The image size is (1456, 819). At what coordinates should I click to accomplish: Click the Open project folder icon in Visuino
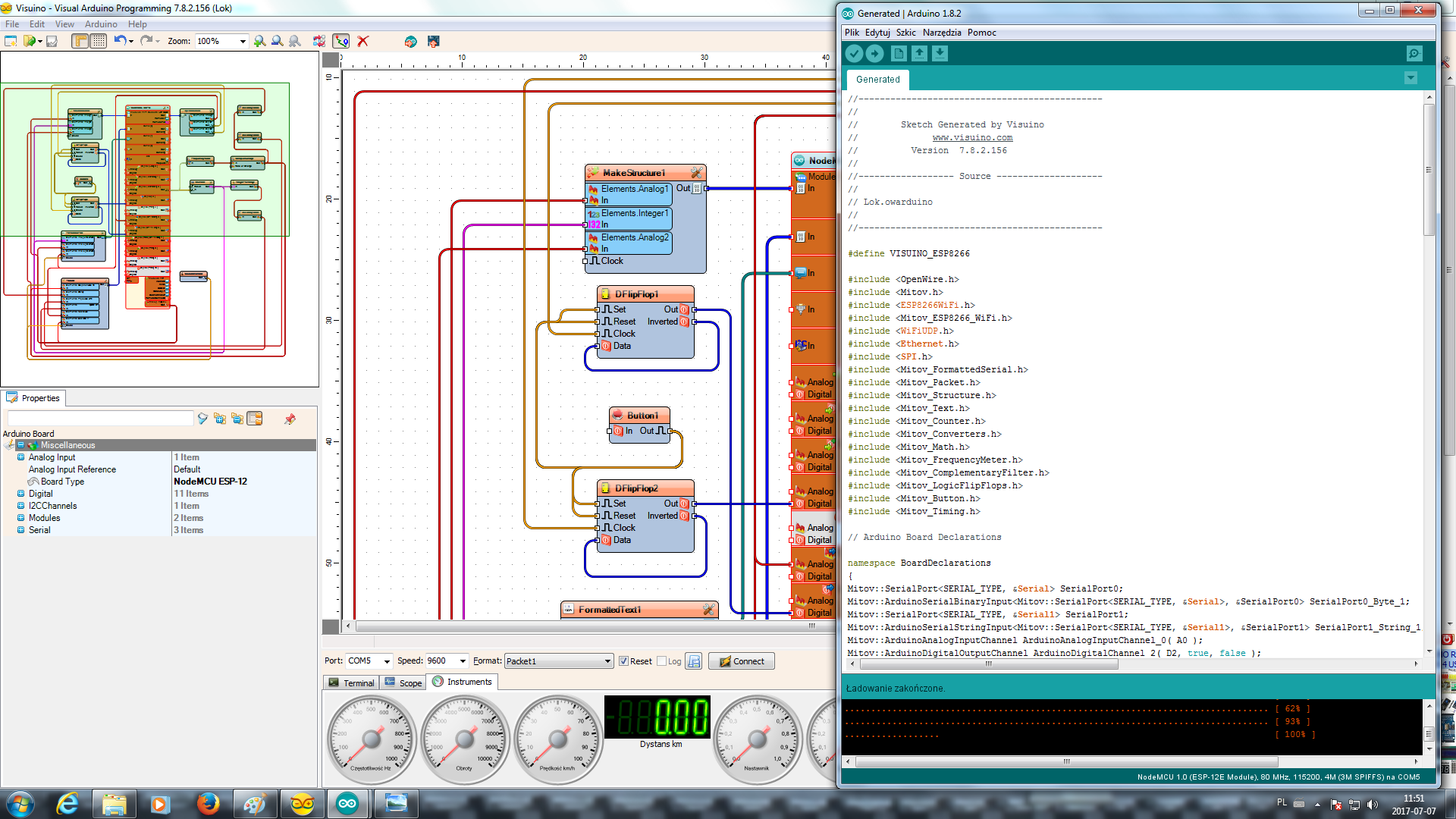click(29, 42)
